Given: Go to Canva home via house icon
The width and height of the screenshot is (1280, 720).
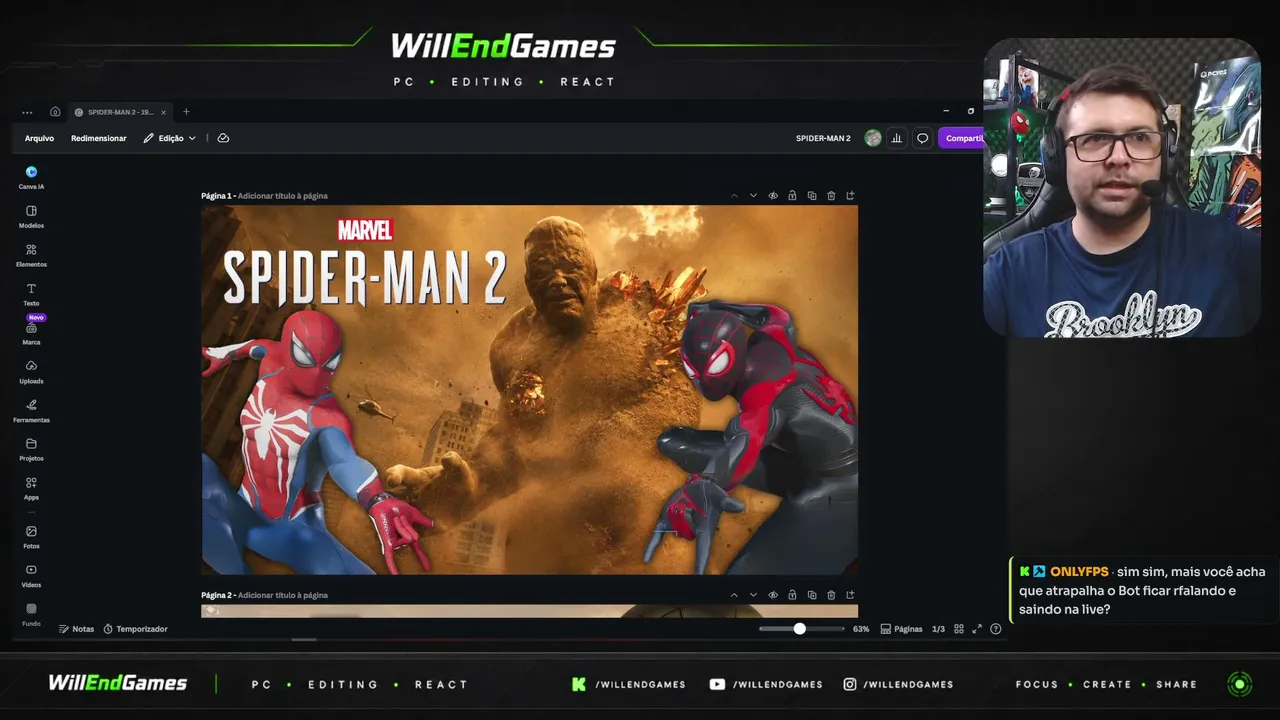Looking at the screenshot, I should point(55,112).
